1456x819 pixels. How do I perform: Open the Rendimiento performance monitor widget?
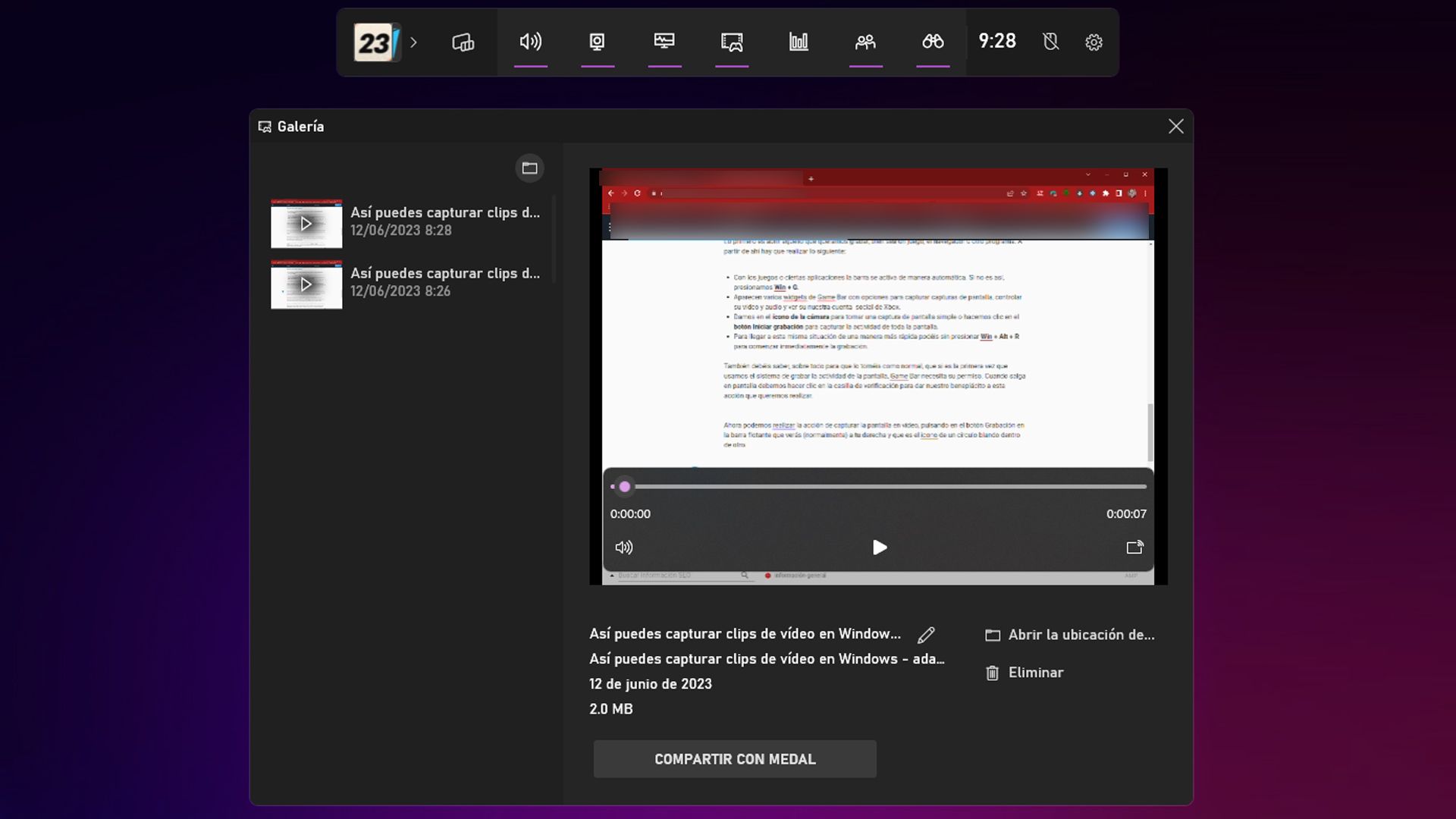[664, 42]
